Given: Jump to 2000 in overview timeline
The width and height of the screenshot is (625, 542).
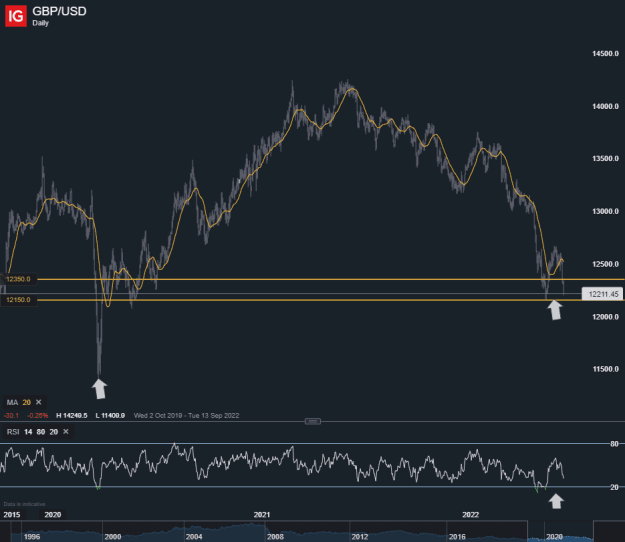Looking at the screenshot, I should pyautogui.click(x=113, y=537).
